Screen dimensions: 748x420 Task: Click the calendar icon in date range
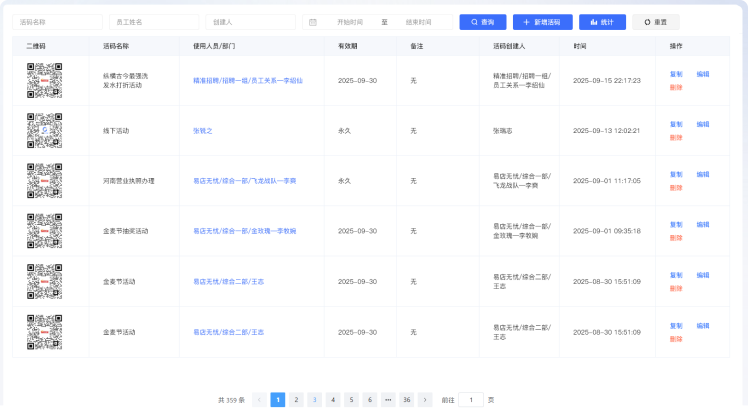[x=313, y=21]
